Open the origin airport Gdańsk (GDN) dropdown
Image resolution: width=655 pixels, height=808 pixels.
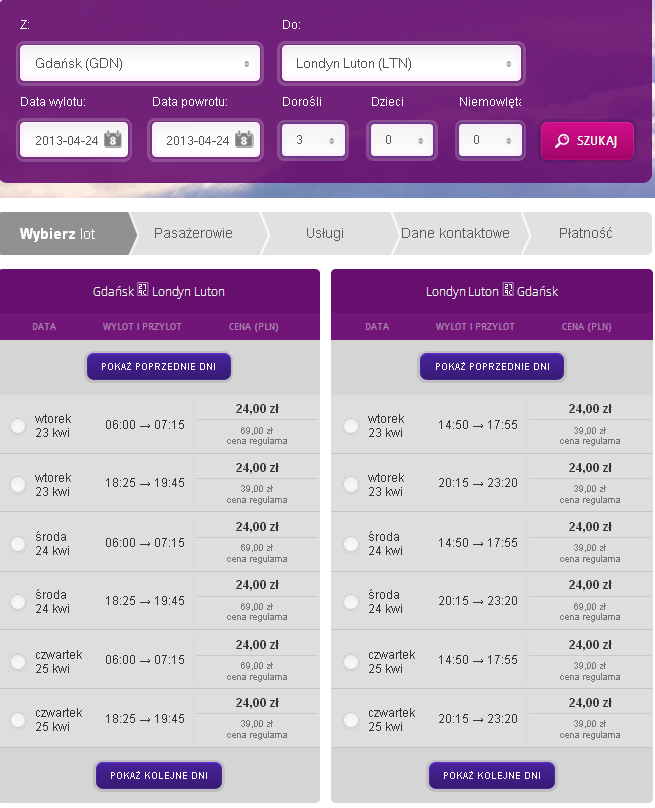140,63
